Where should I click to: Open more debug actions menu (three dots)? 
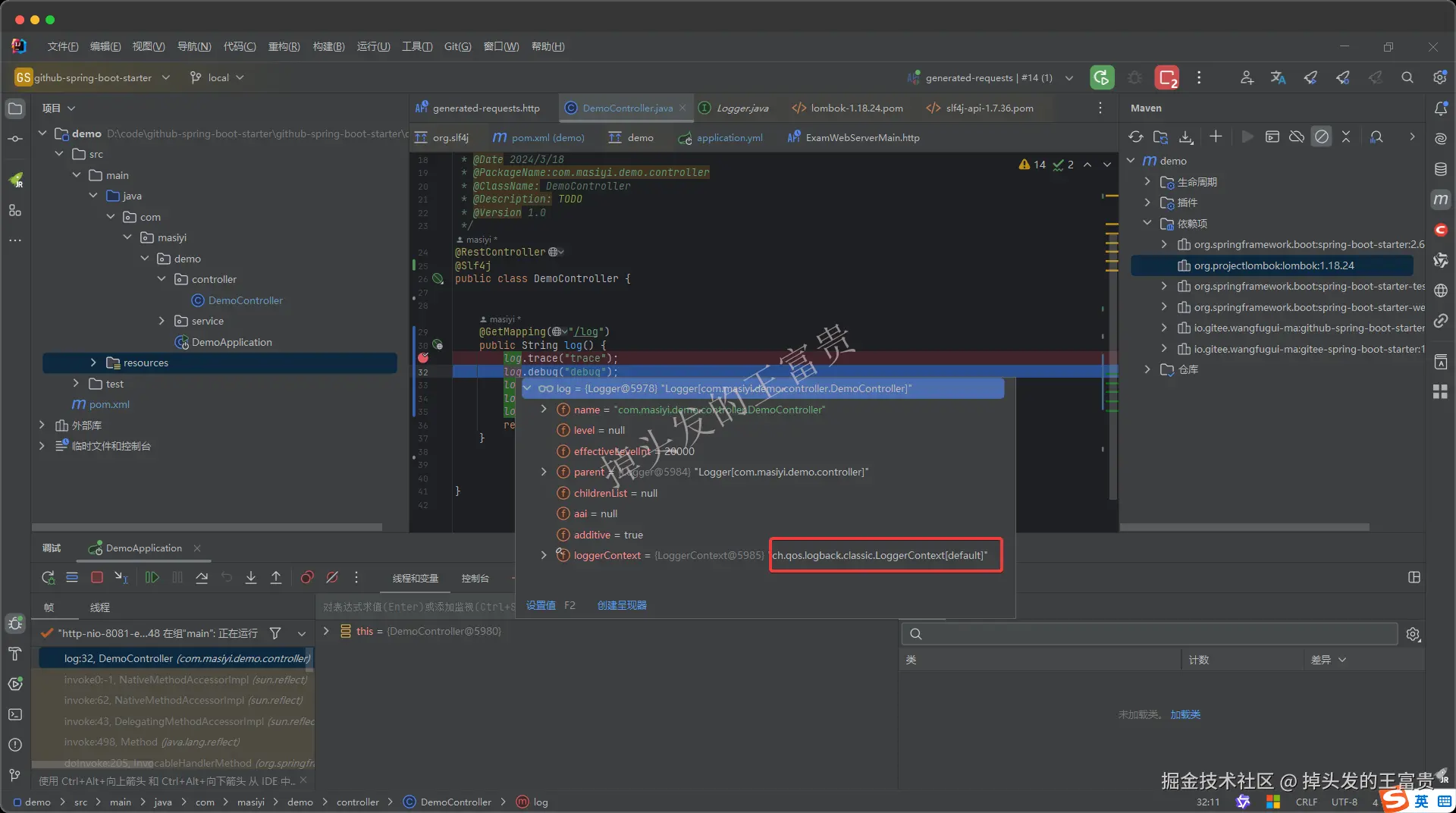point(356,578)
